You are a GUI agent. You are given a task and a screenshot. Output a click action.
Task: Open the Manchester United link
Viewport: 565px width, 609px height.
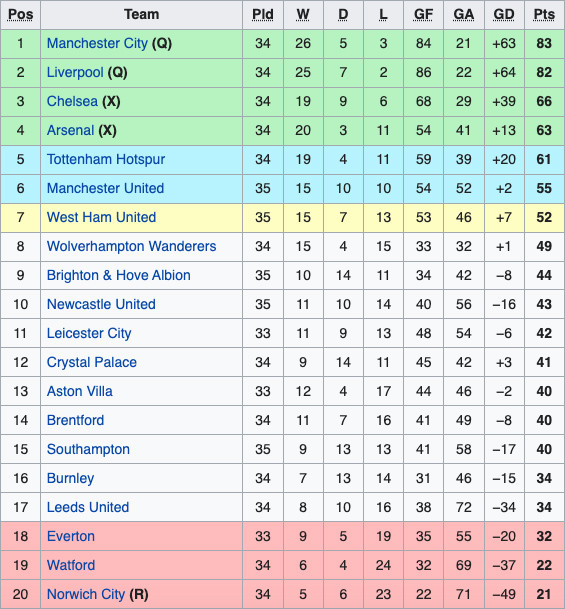coord(105,188)
